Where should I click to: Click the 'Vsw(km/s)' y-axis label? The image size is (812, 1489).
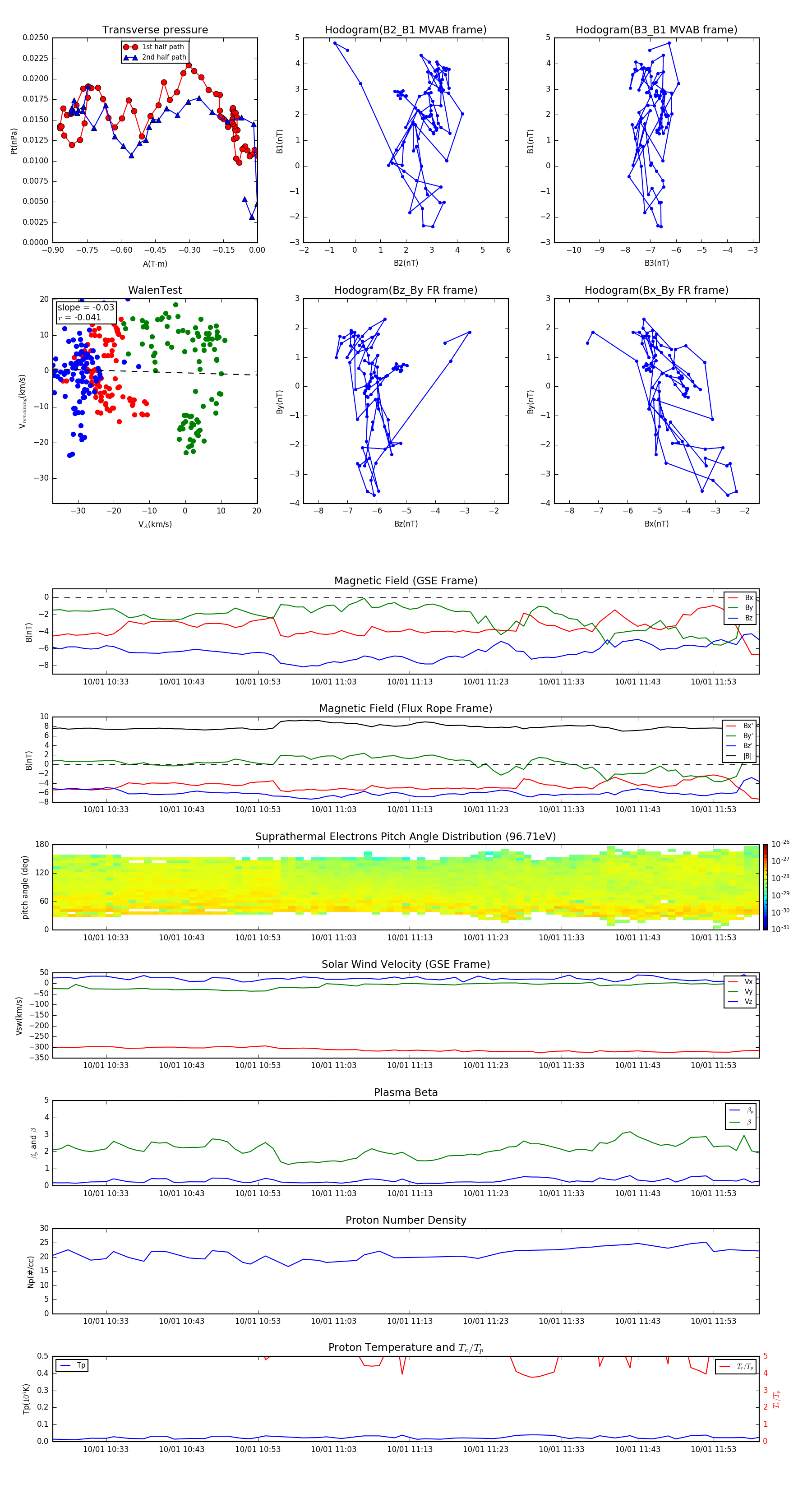point(18,1016)
